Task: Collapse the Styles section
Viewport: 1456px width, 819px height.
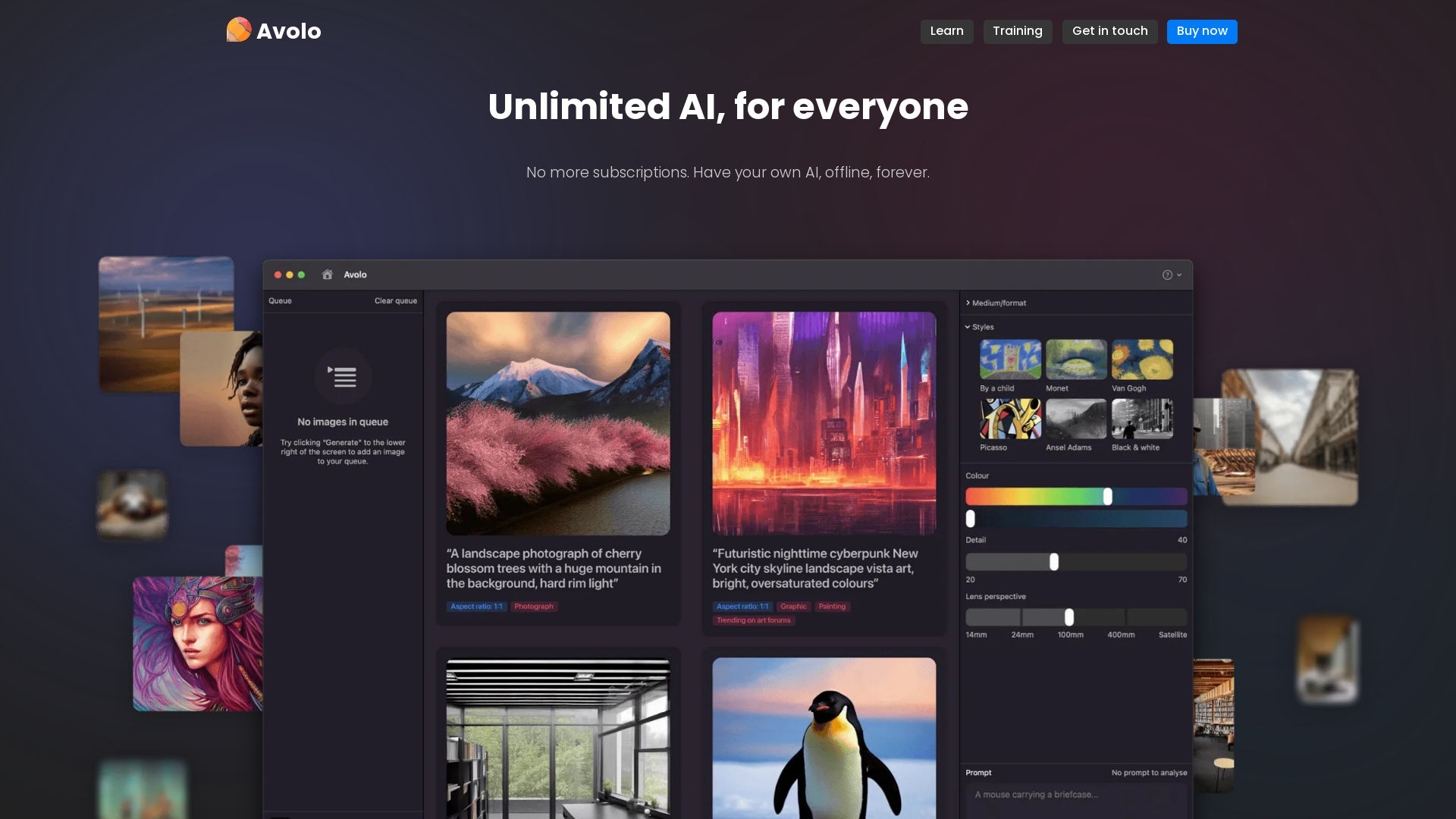Action: [x=979, y=327]
